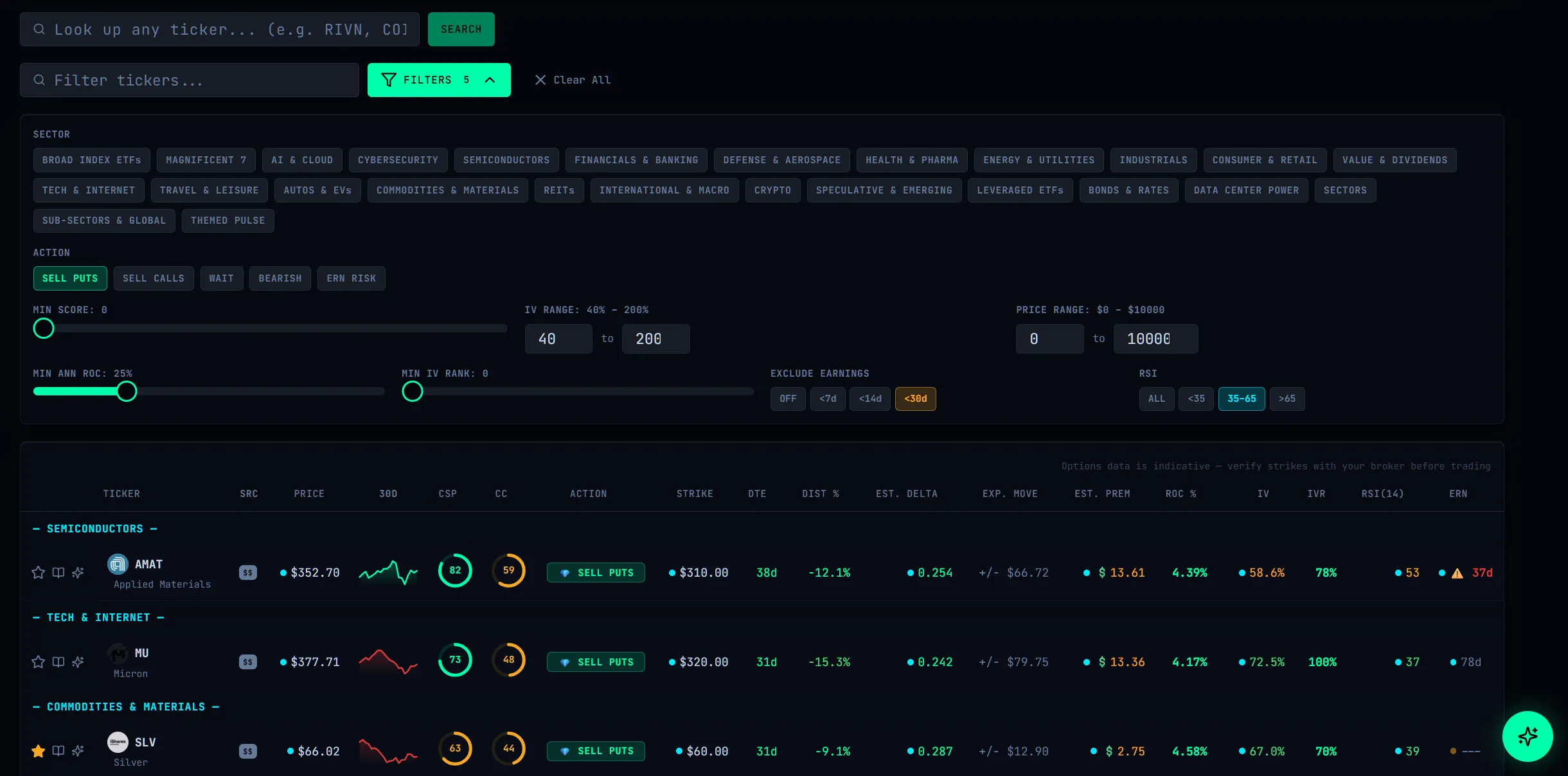Click Clear All filters
1568x776 pixels.
tap(573, 80)
